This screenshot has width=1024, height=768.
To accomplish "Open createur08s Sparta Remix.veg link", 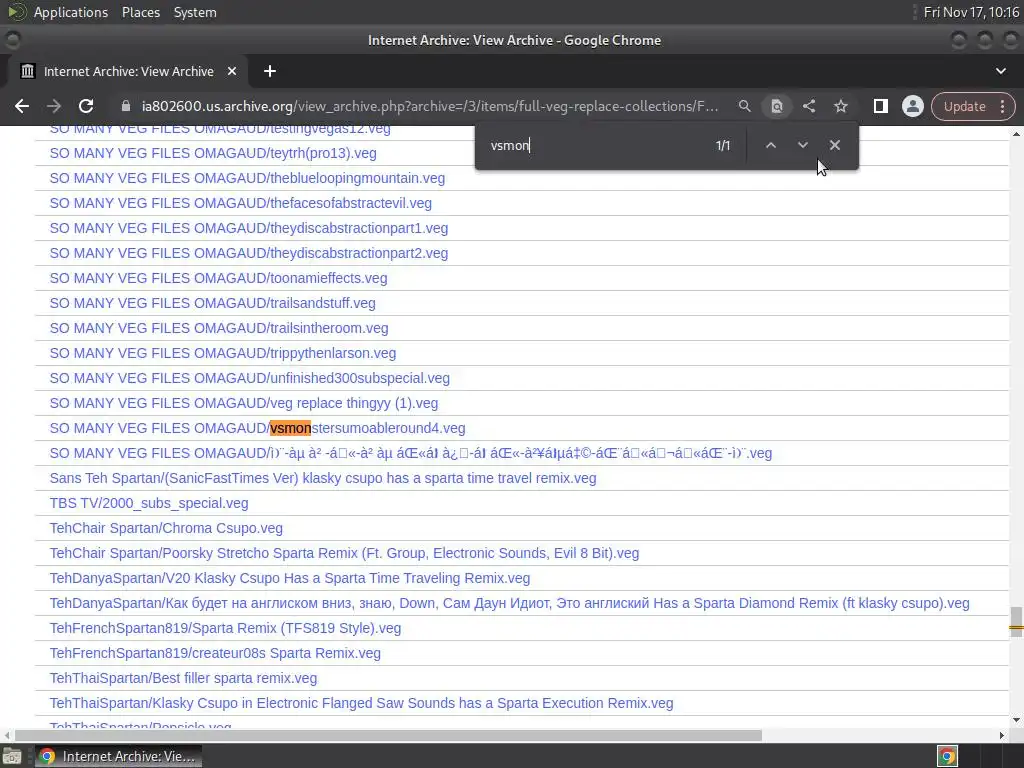I will [215, 653].
